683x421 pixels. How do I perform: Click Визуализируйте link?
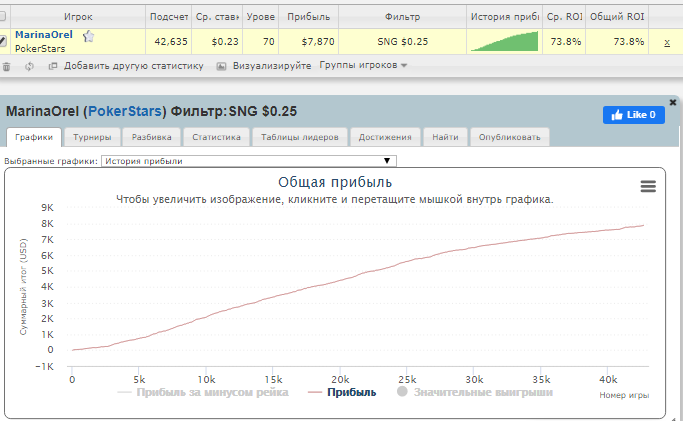pos(272,66)
